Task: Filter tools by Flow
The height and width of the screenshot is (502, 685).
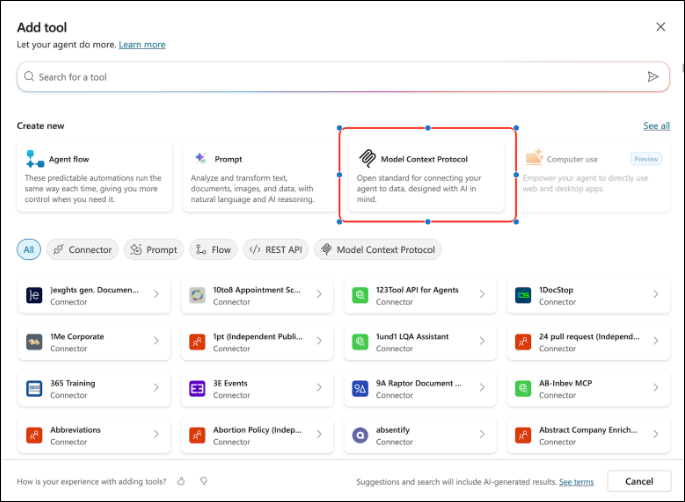Action: pyautogui.click(x=213, y=249)
